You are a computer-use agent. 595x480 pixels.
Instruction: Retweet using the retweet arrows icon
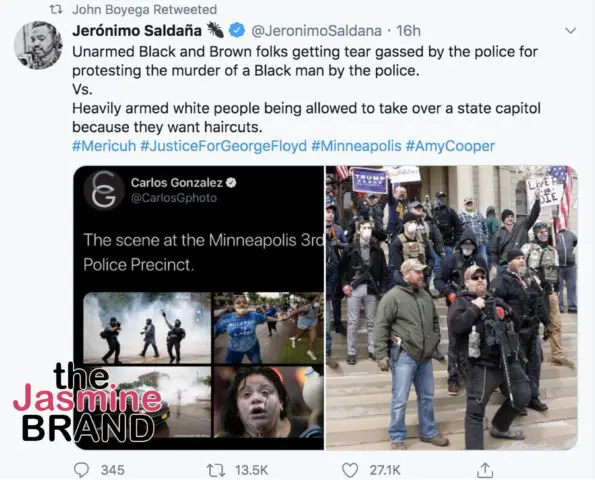[x=216, y=471]
